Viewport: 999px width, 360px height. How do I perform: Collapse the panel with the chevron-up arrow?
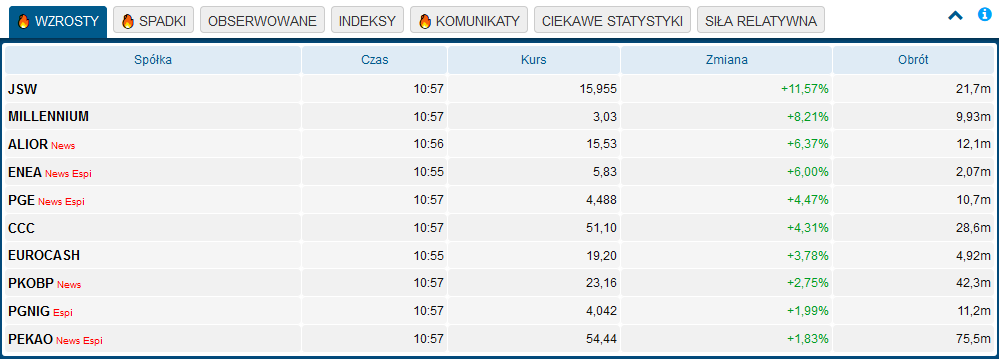pos(955,16)
